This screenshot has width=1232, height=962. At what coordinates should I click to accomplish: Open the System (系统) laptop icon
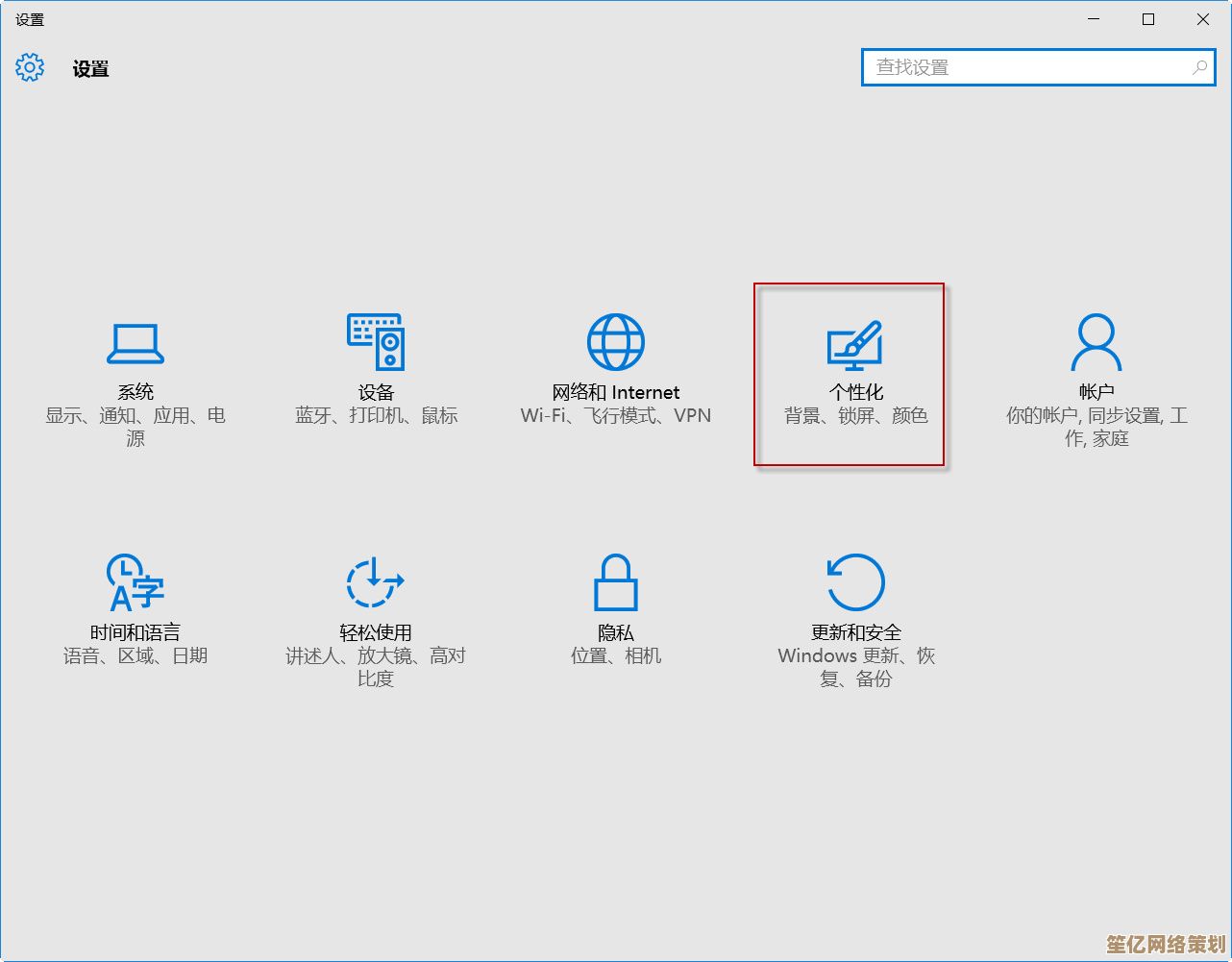(x=135, y=343)
